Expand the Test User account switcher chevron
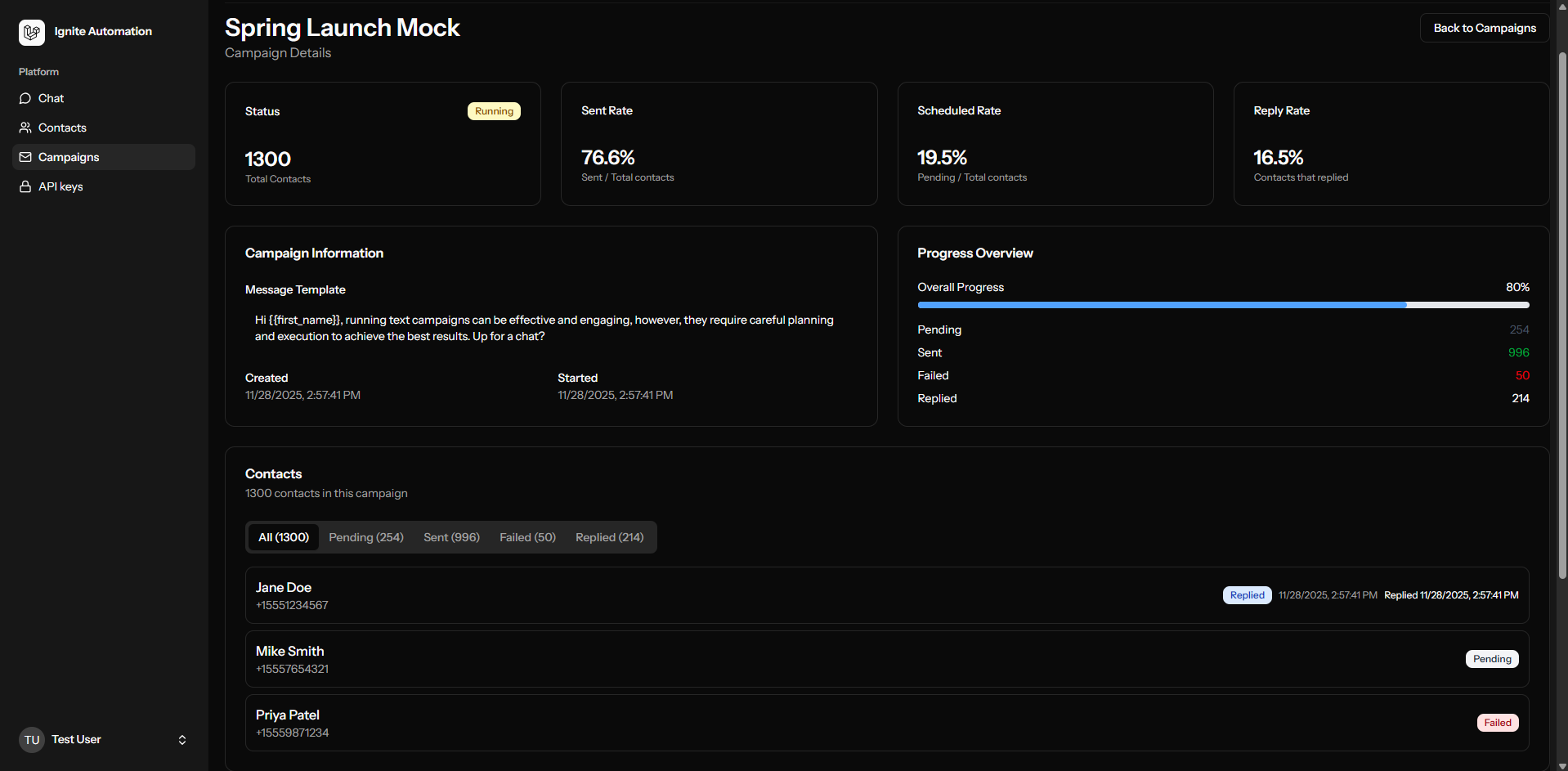The image size is (1568, 771). click(181, 740)
